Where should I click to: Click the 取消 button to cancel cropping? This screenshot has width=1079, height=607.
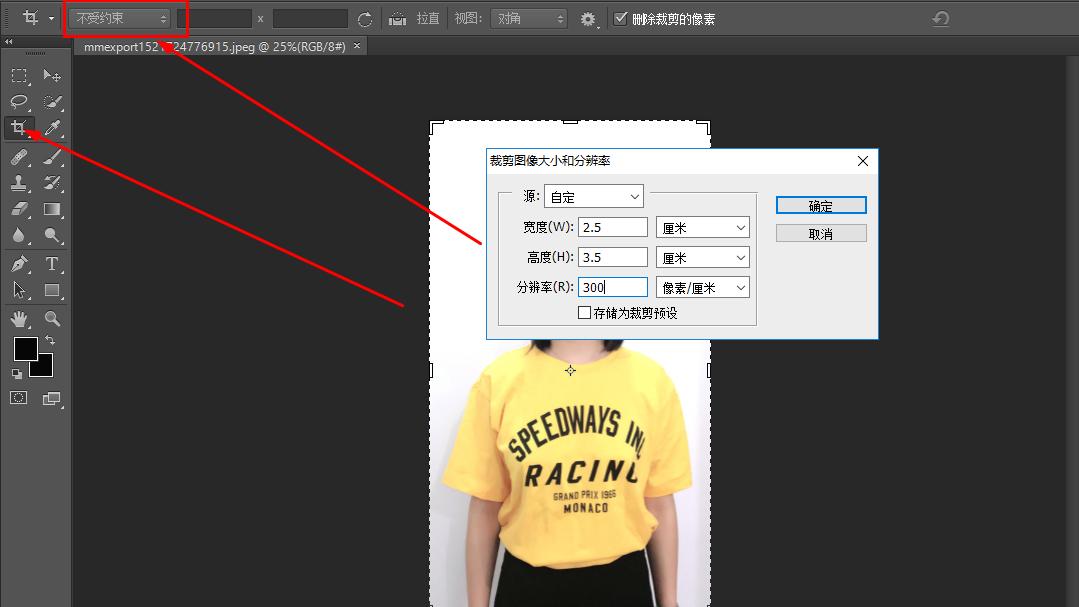[x=820, y=232]
